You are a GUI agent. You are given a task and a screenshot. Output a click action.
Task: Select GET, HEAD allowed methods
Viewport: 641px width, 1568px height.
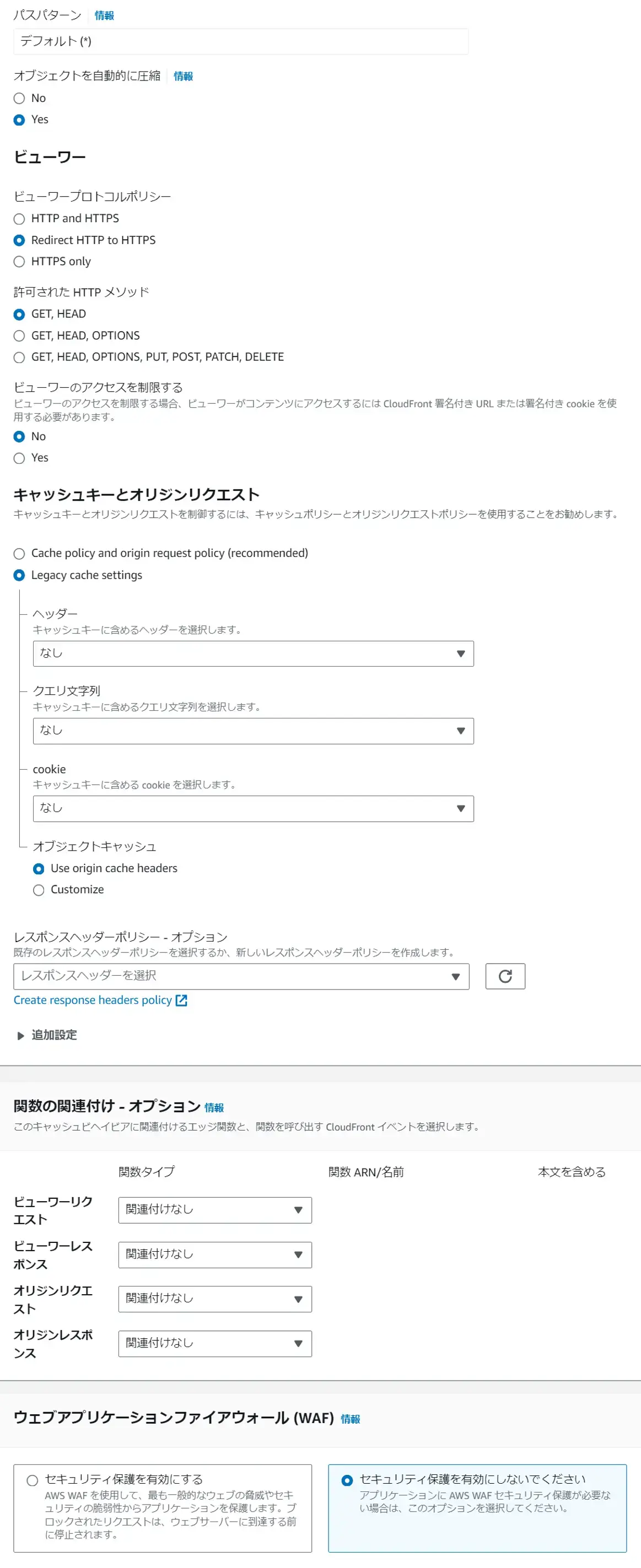tap(19, 314)
